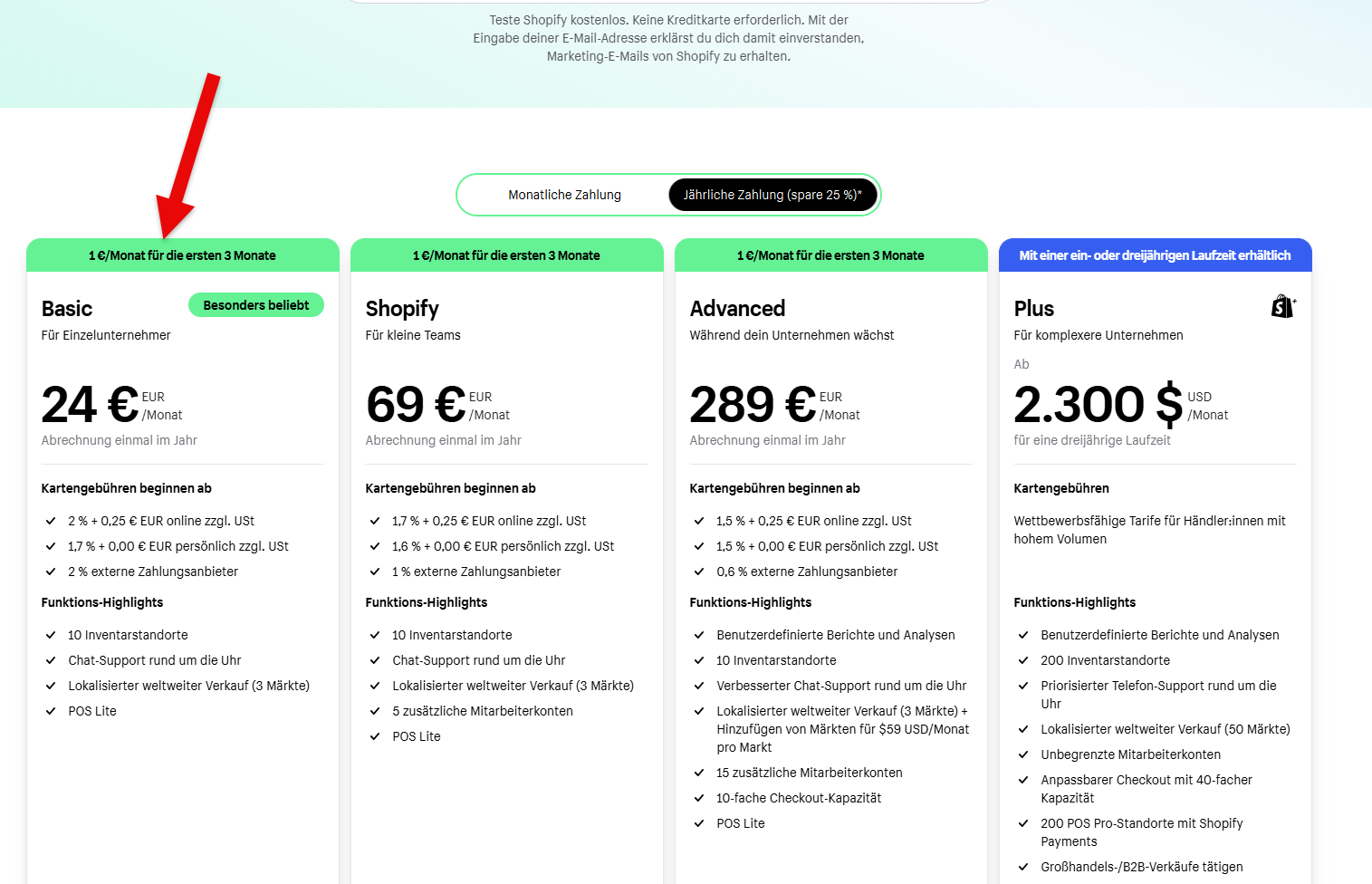Viewport: 1372px width, 884px height.
Task: Click 'Priorisierter Telefon-Support' feature
Action: click(1158, 695)
